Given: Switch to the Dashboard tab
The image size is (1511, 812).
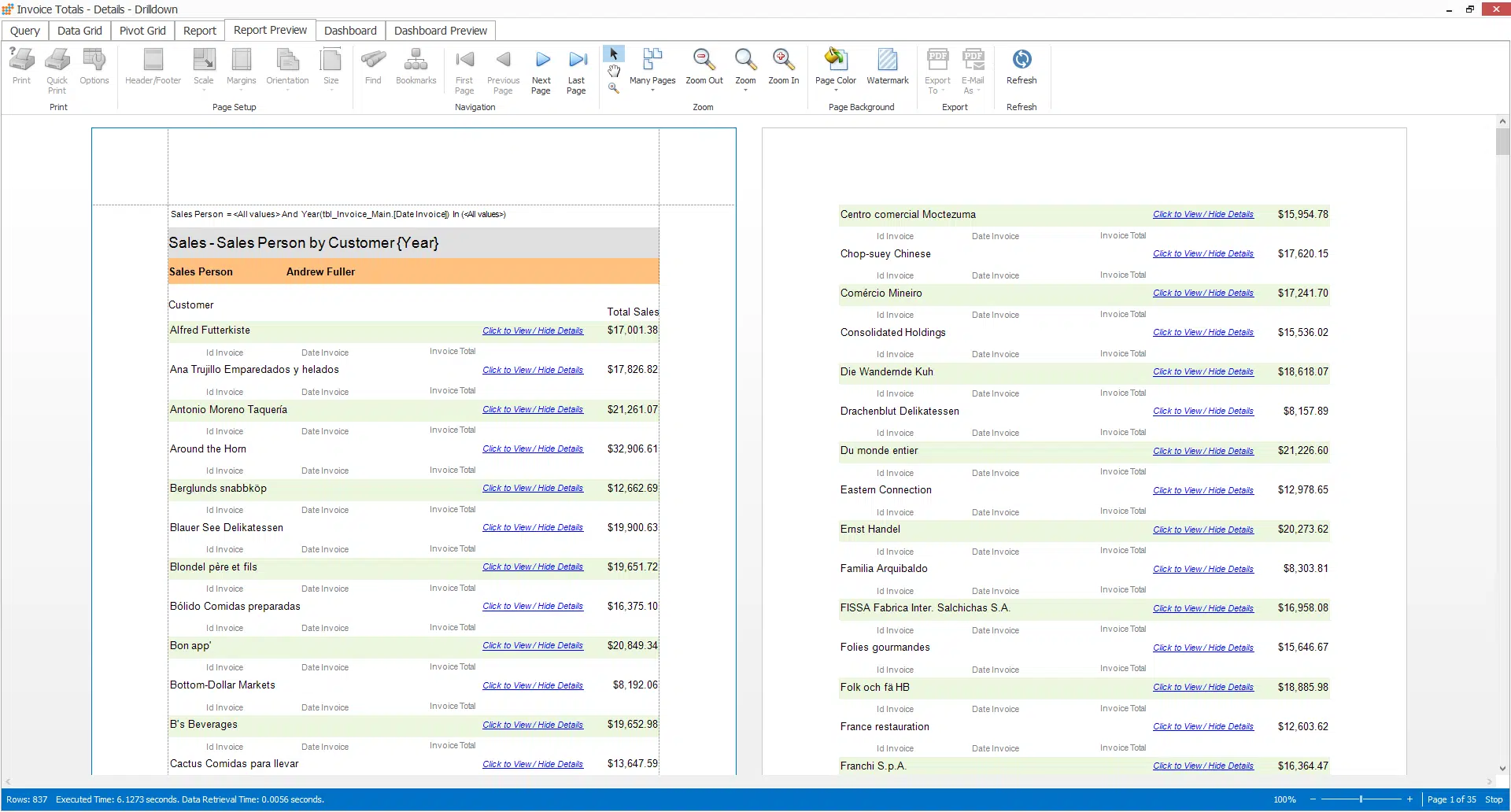Looking at the screenshot, I should click(x=350, y=31).
